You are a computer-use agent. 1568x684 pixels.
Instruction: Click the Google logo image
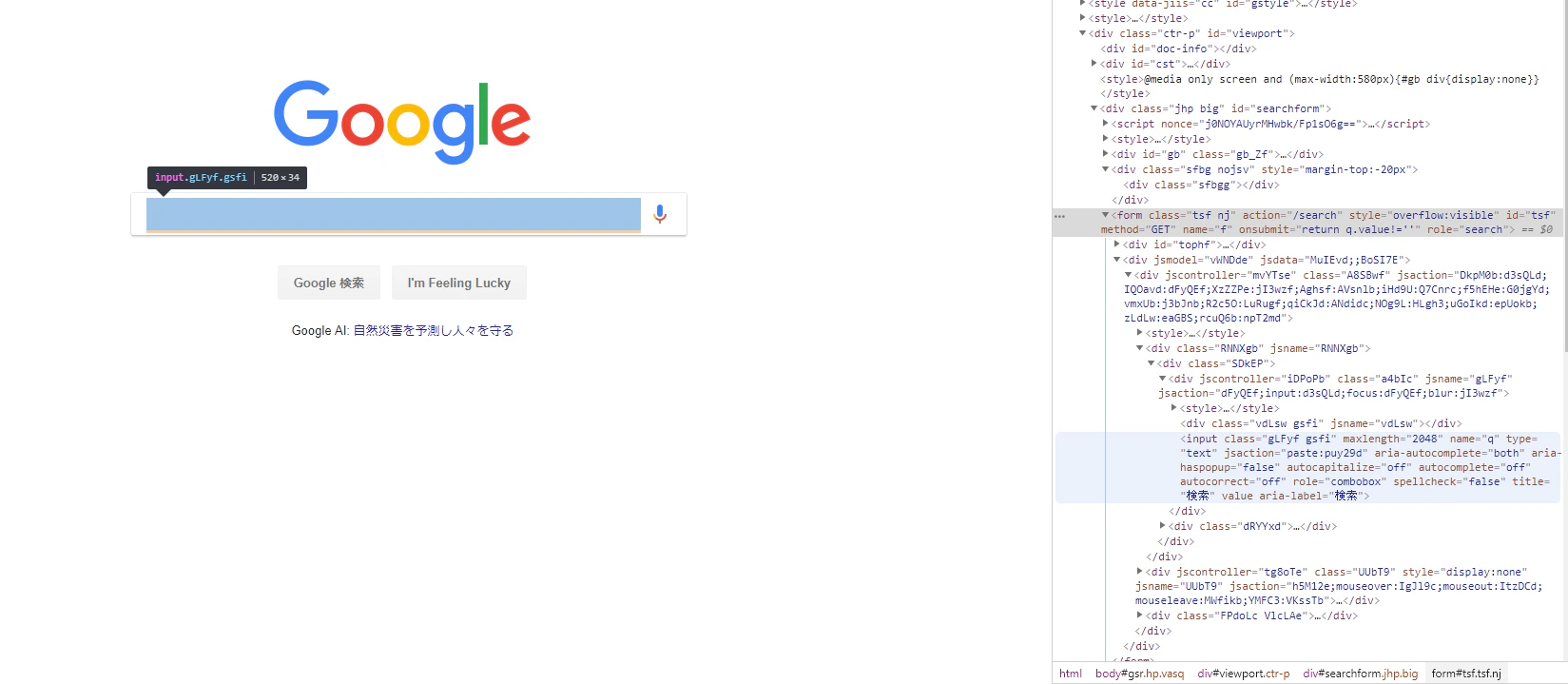click(402, 122)
